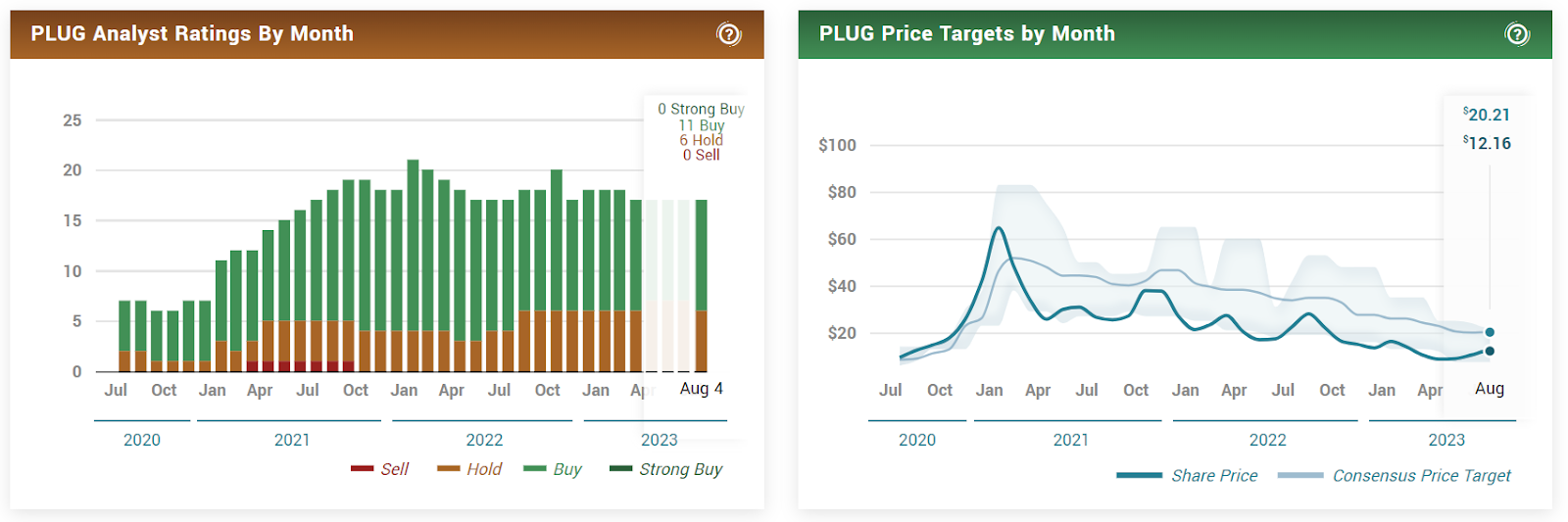The image size is (1568, 522).
Task: Toggle Sell series in ratings legend
Action: pos(380,469)
